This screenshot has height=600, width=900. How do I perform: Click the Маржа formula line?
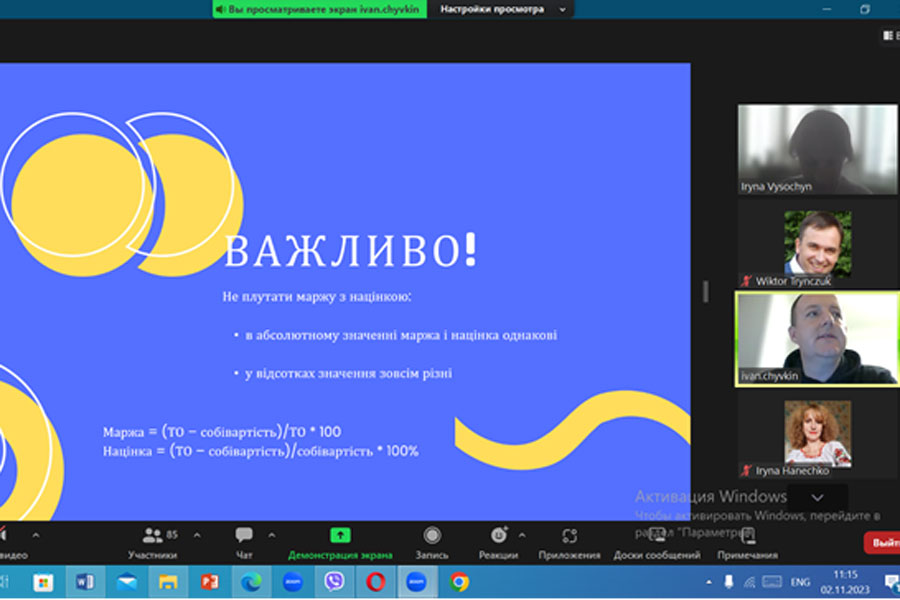point(222,432)
